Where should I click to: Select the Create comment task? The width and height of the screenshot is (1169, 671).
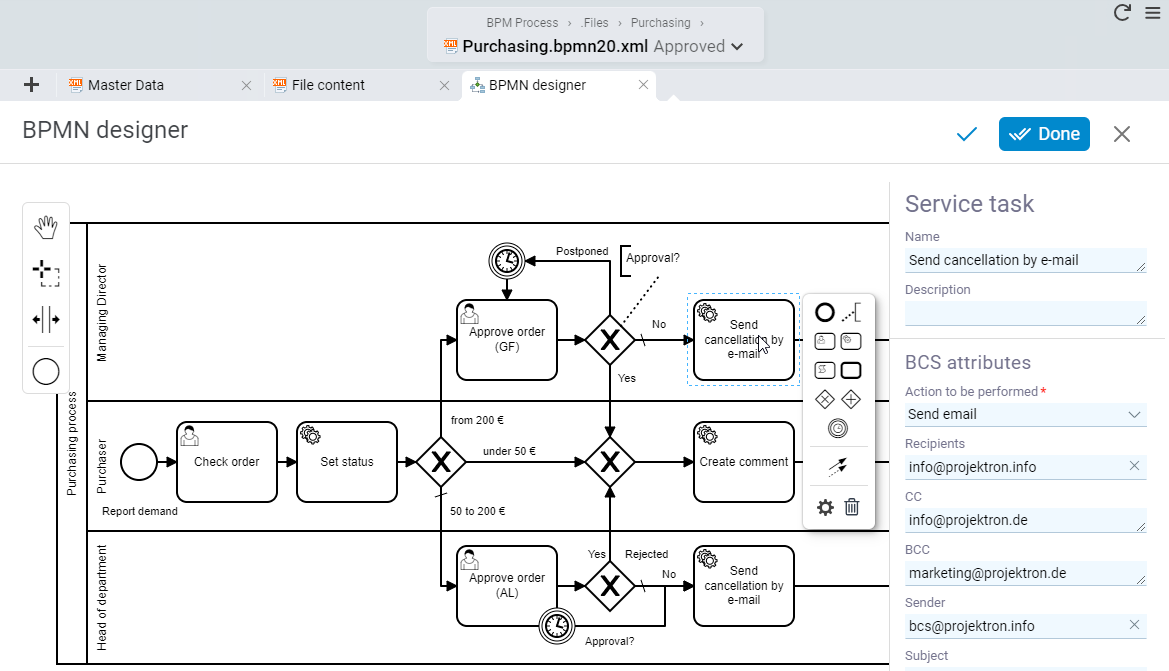point(743,462)
